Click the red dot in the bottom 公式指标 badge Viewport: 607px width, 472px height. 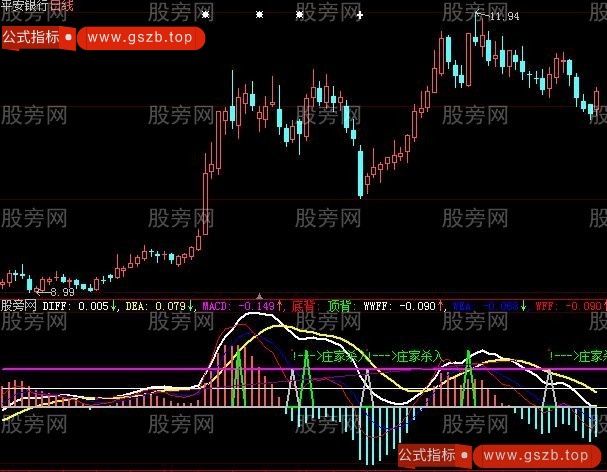click(x=462, y=455)
